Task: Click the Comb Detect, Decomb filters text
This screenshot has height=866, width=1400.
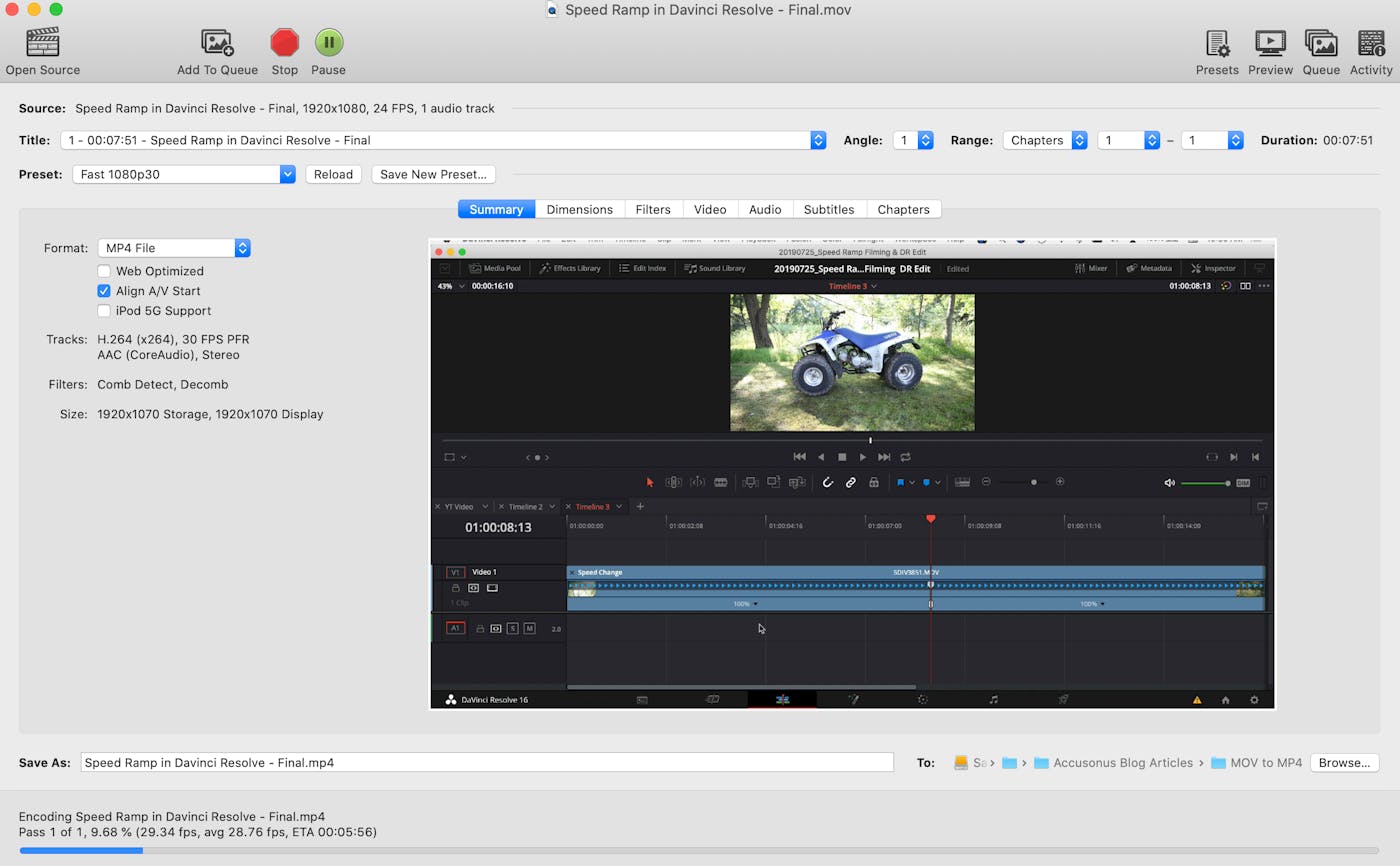Action: (x=162, y=384)
